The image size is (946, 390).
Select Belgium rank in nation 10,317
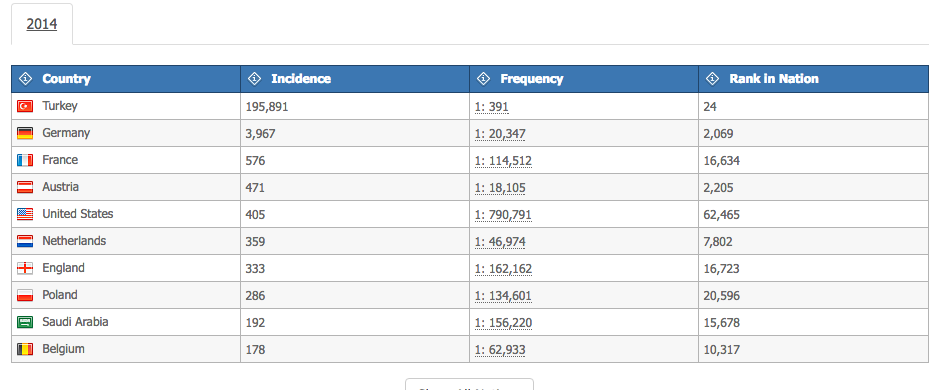[x=722, y=350]
